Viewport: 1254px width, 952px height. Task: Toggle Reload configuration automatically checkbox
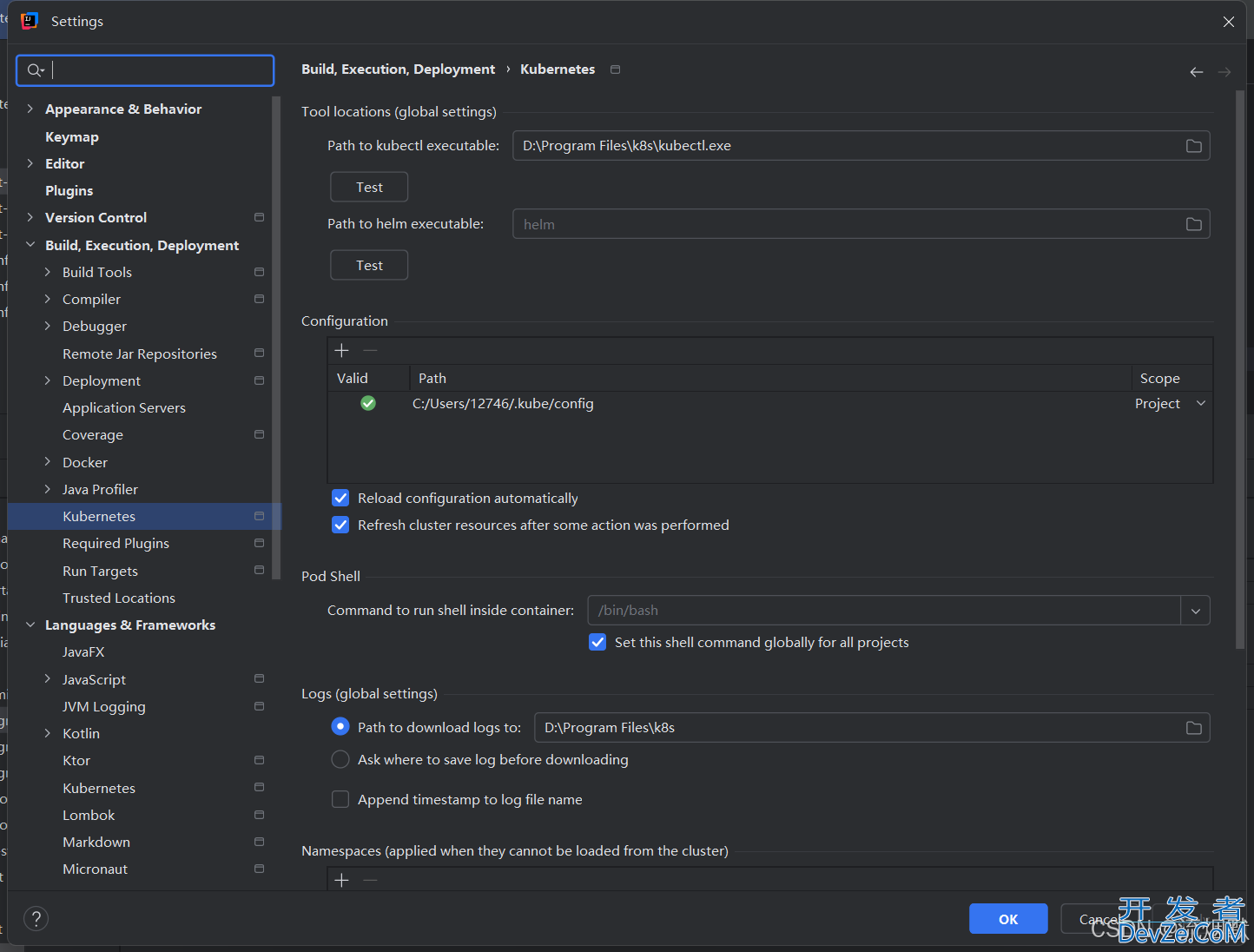340,498
